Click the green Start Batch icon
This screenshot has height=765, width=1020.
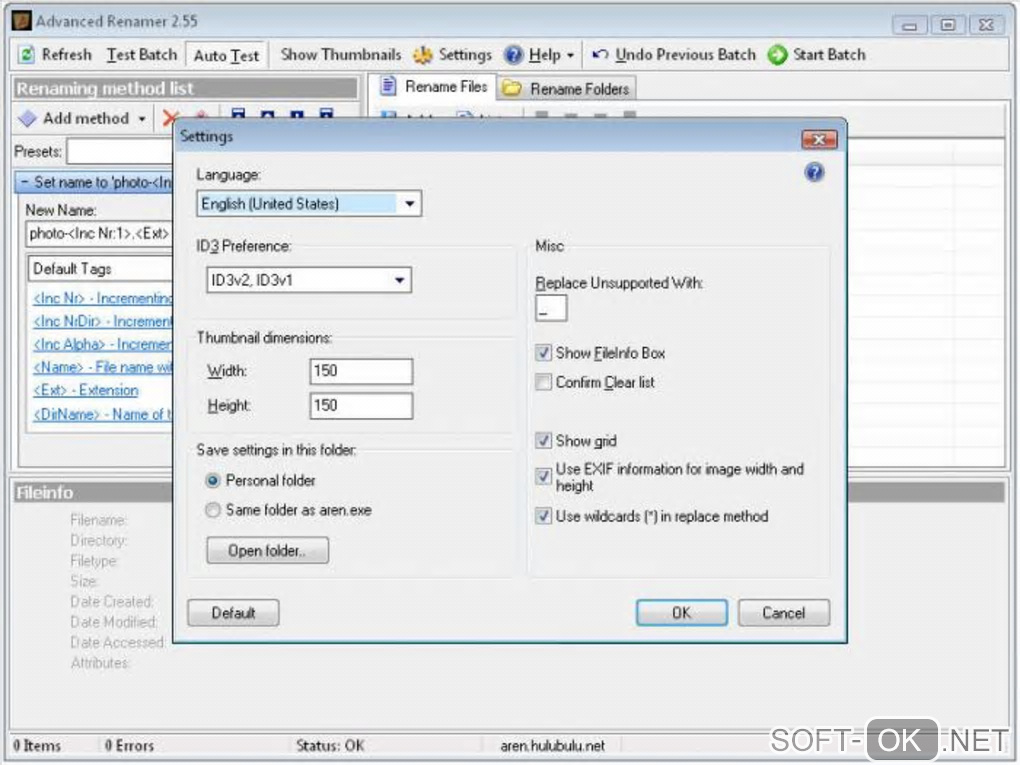pos(777,55)
